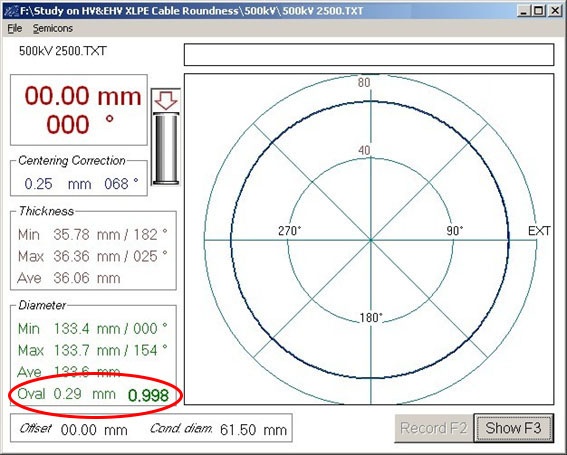
Task: Open the File menu
Action: pos(15,28)
